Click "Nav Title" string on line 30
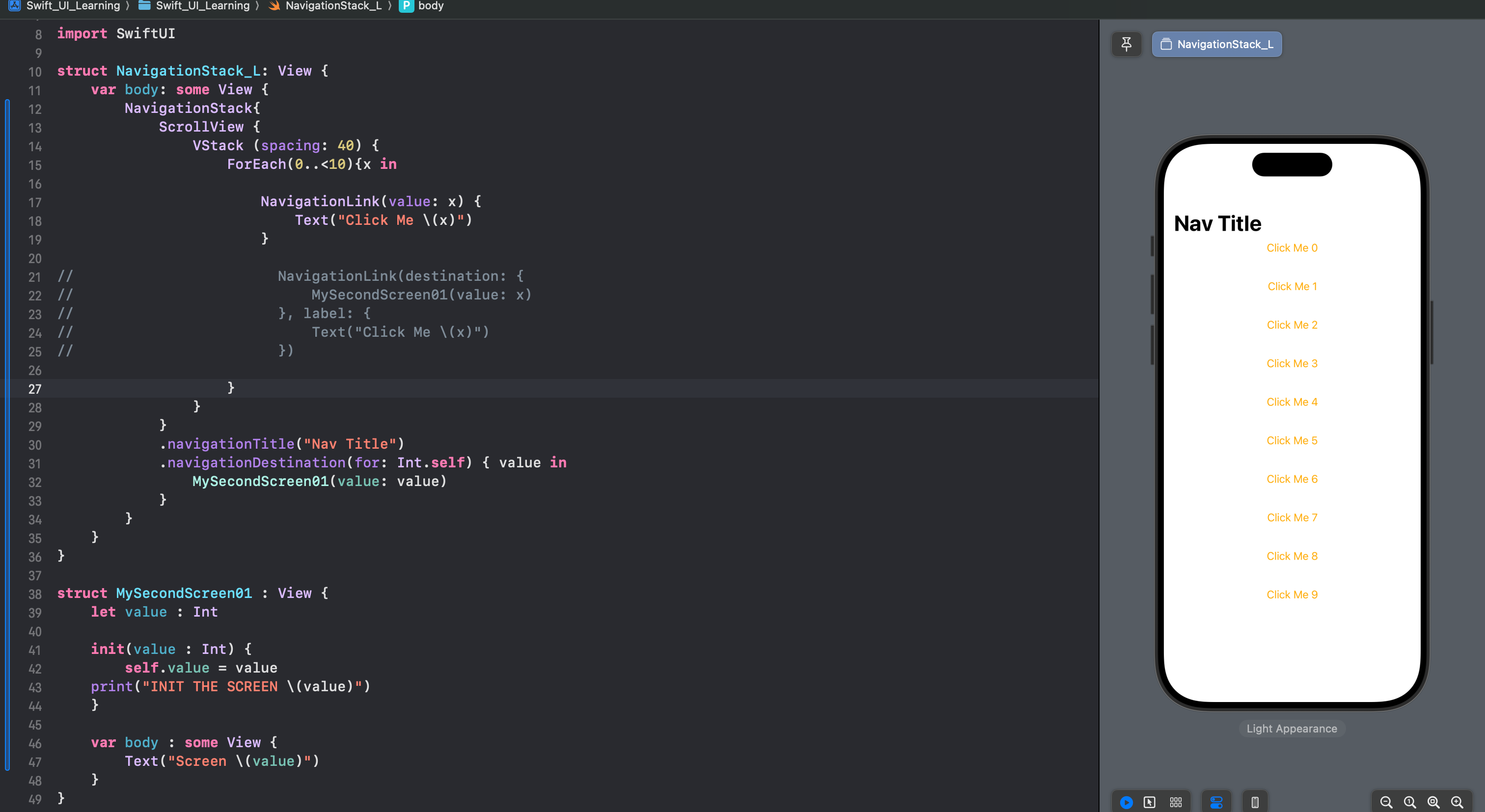1485x812 pixels. click(350, 444)
